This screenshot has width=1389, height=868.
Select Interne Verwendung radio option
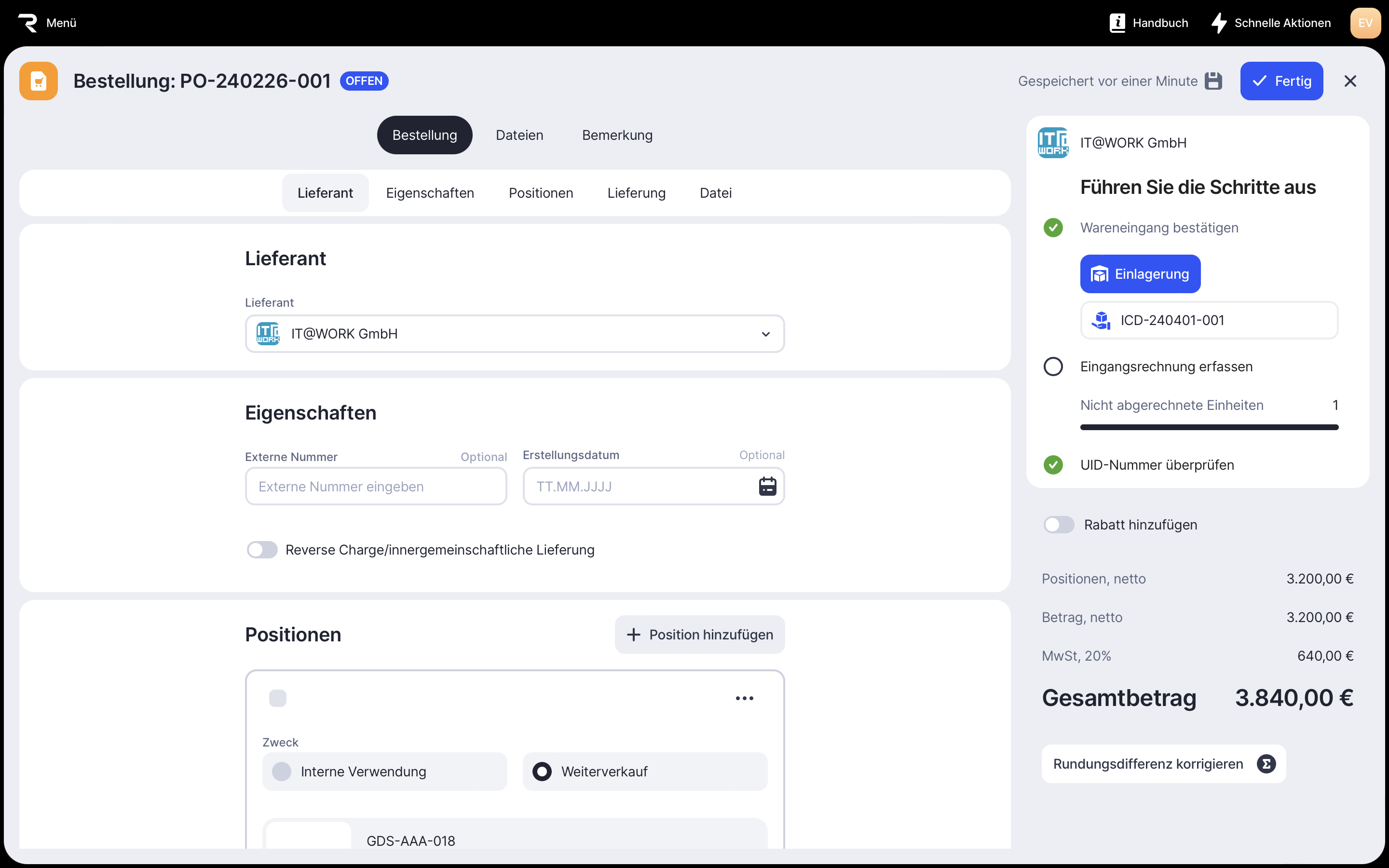tap(282, 771)
